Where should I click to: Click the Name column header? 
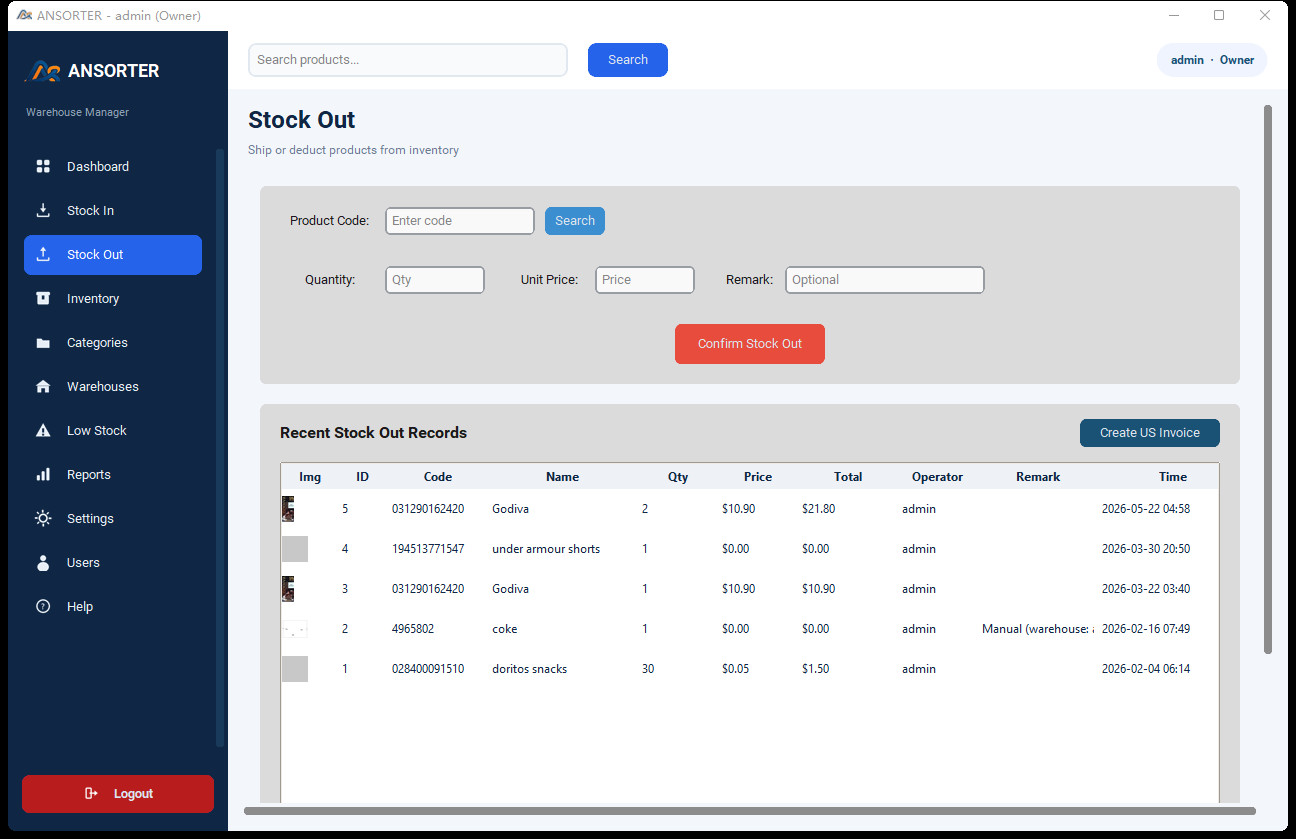pyautogui.click(x=563, y=477)
